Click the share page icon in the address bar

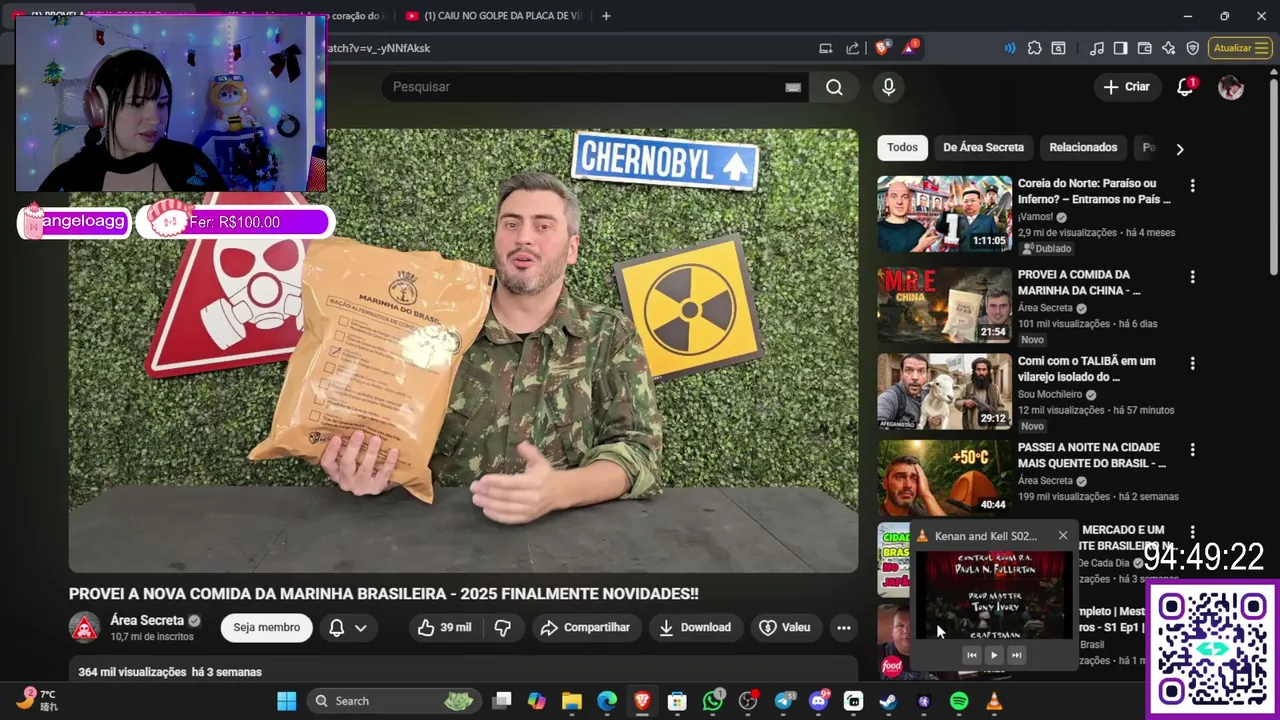852,48
